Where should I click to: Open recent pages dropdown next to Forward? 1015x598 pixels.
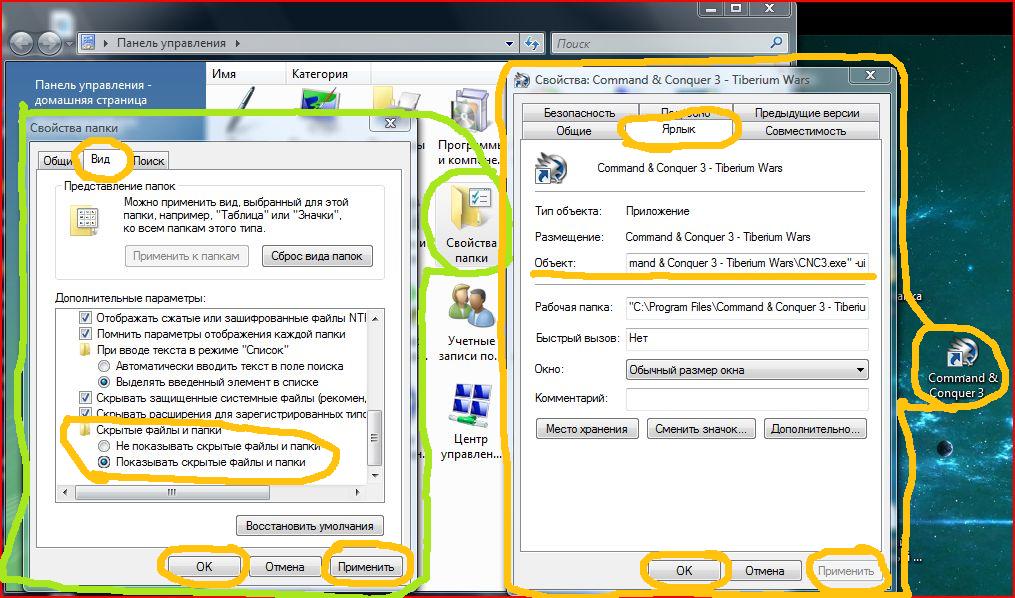(x=69, y=45)
